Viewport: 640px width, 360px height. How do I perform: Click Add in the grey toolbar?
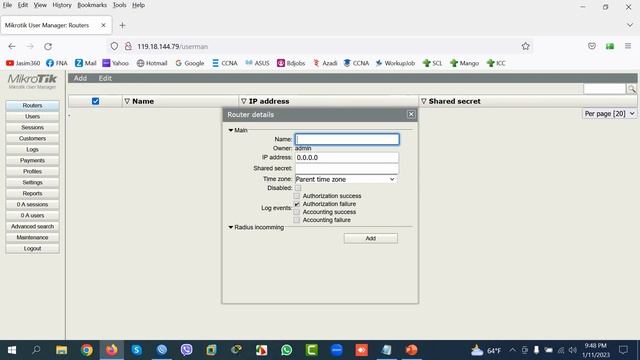80,78
